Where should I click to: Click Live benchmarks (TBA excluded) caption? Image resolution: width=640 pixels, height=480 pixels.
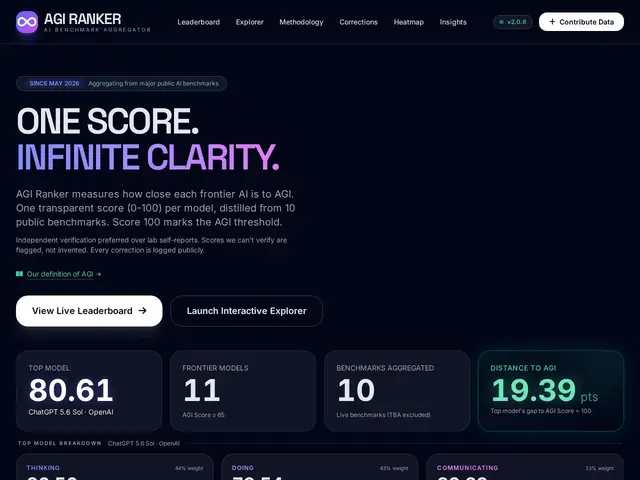click(383, 415)
